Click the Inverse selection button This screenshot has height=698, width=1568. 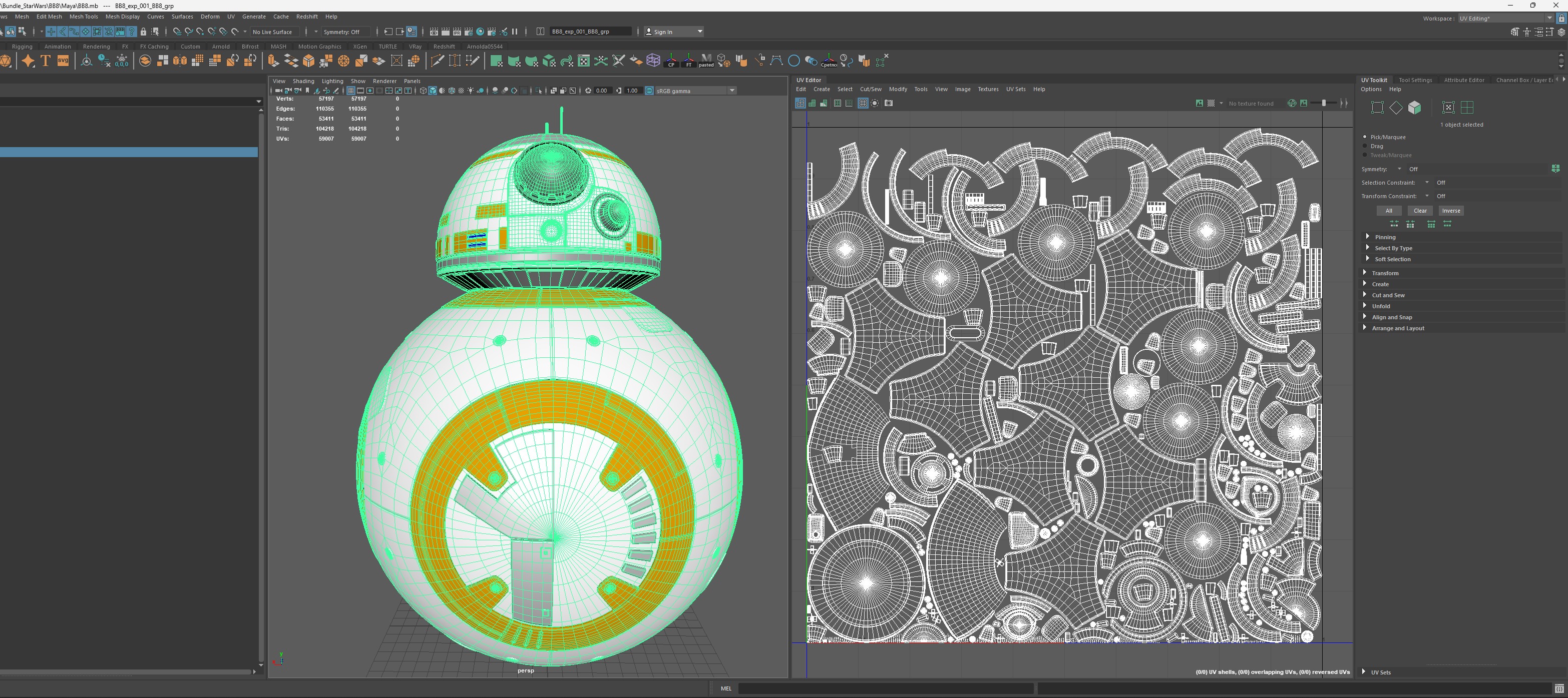pos(1451,211)
